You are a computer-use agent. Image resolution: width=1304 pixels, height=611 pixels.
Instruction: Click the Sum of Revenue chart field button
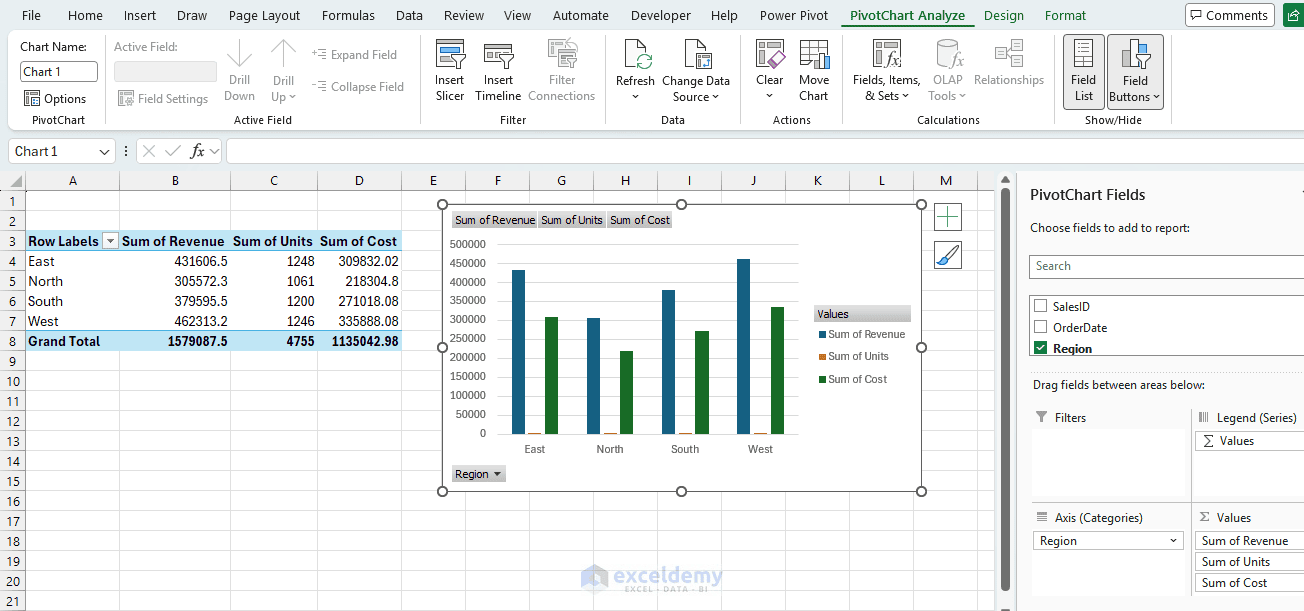tap(495, 220)
